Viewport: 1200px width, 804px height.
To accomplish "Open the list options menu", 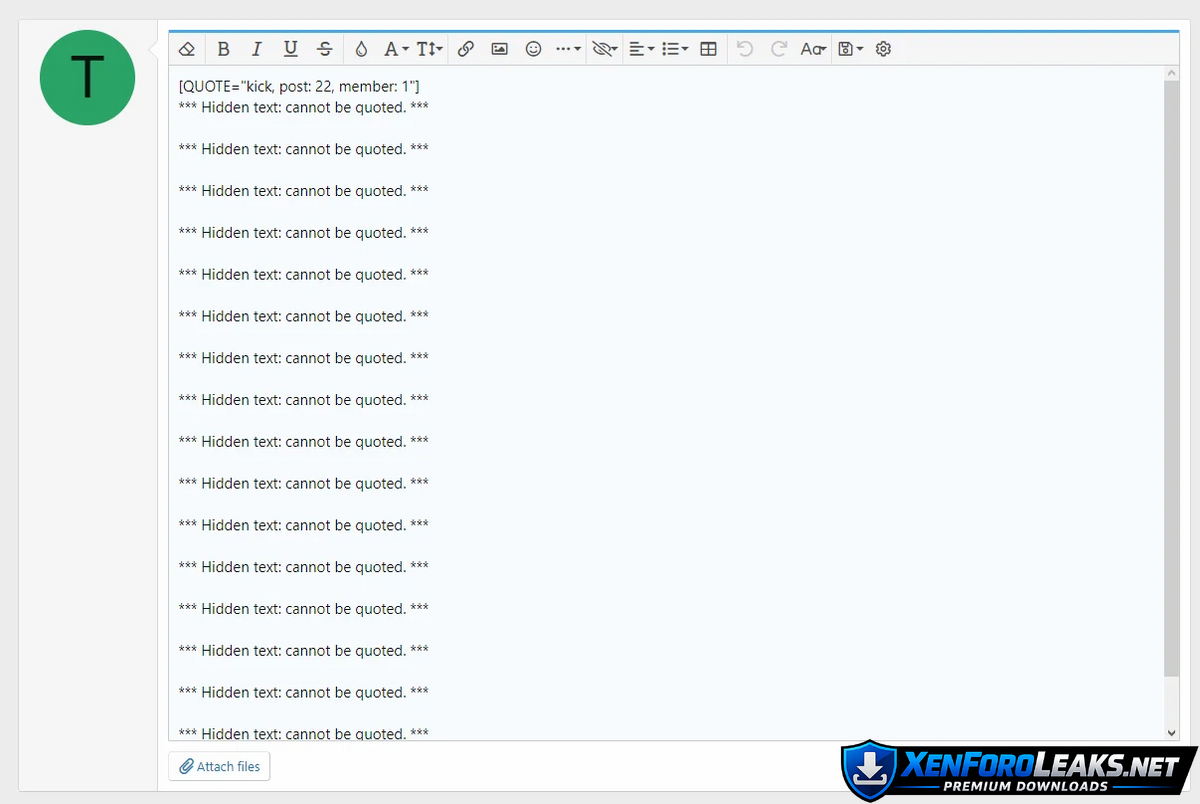I will coord(675,49).
